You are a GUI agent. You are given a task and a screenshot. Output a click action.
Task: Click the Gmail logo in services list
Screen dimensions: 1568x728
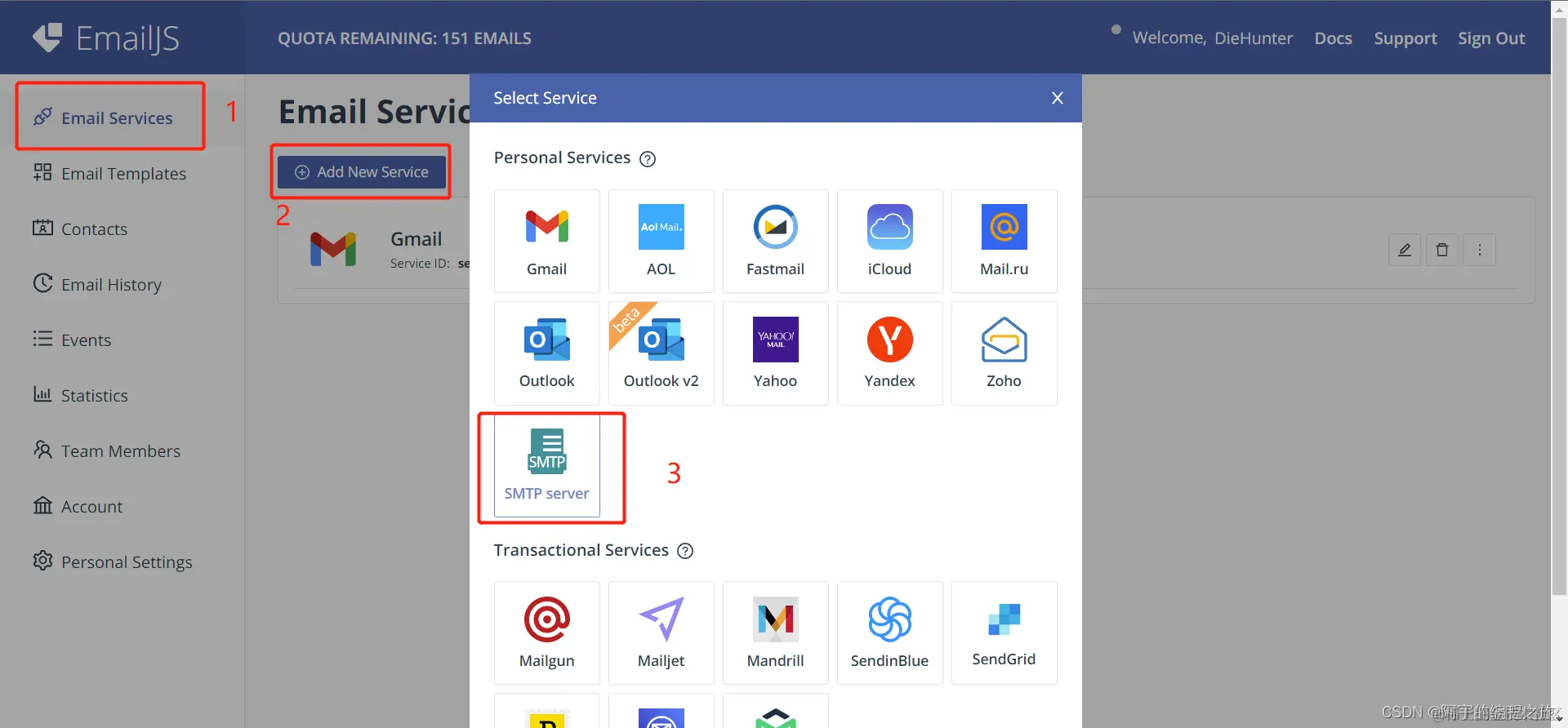point(333,250)
